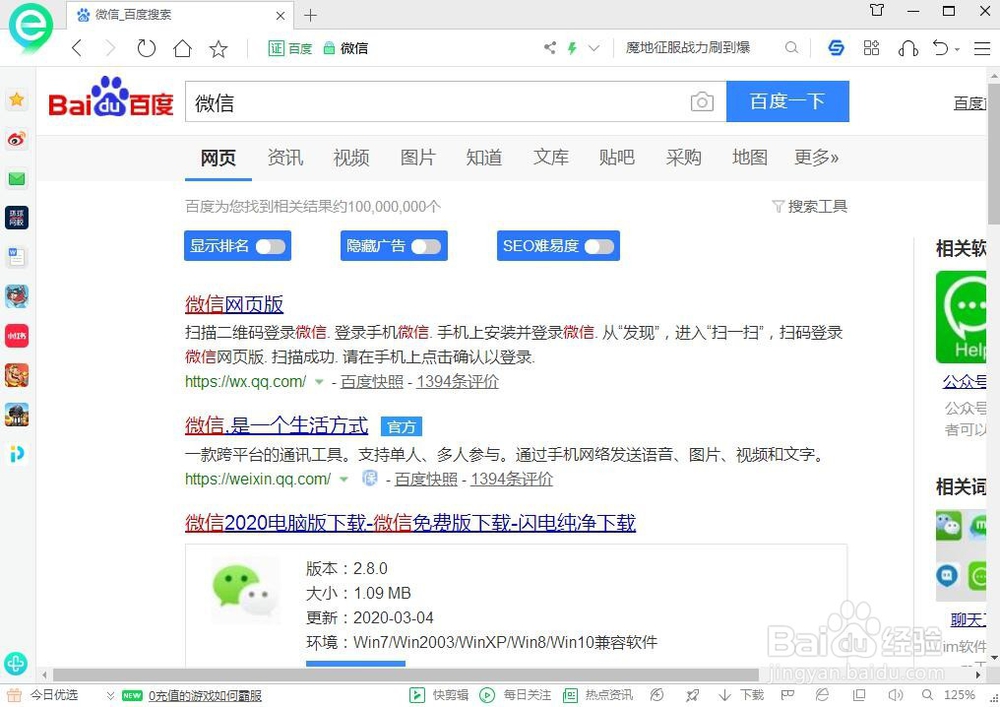
Task: Open the 微信2020电脑版下载 result link
Action: (411, 523)
